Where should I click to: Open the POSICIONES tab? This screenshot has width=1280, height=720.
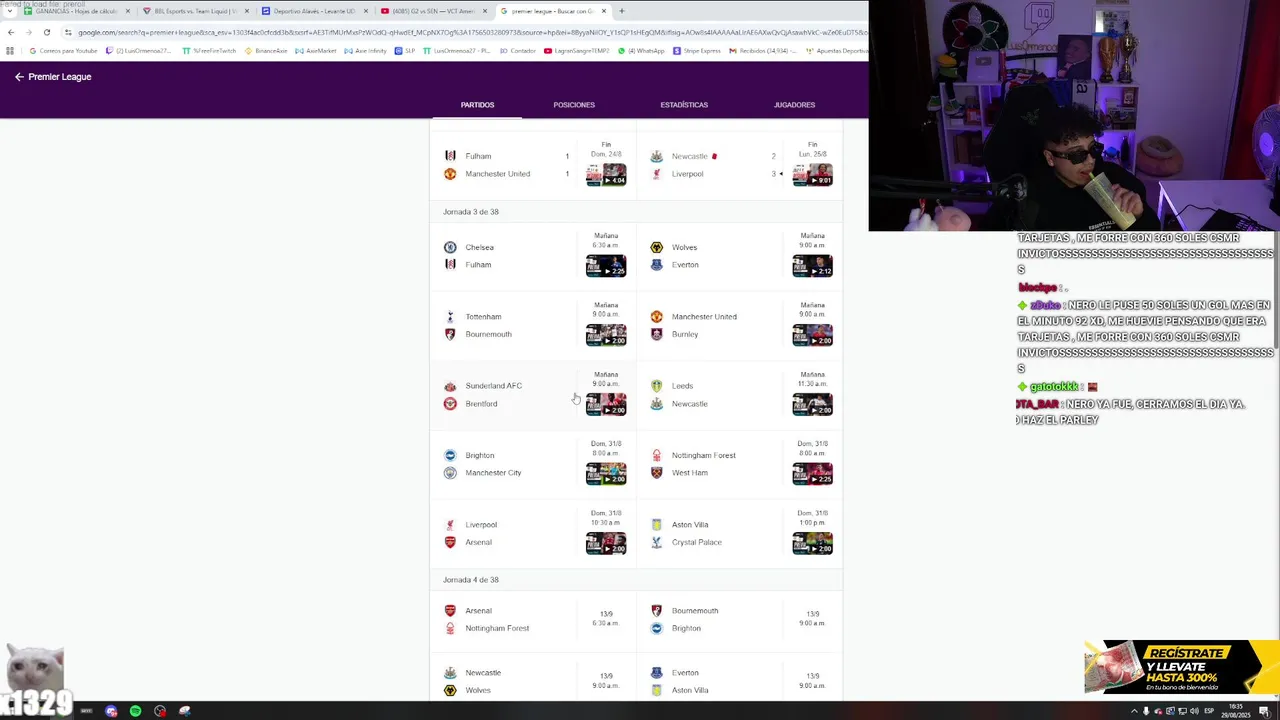pyautogui.click(x=574, y=105)
